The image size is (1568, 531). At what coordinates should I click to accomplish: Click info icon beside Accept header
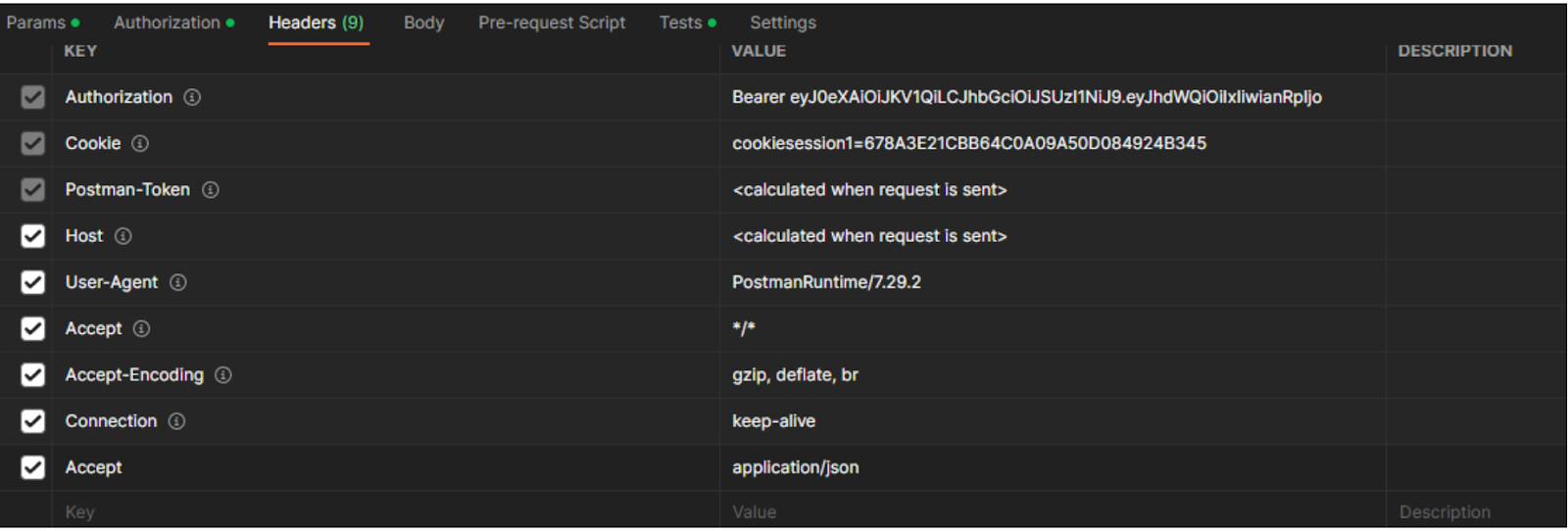tap(141, 329)
